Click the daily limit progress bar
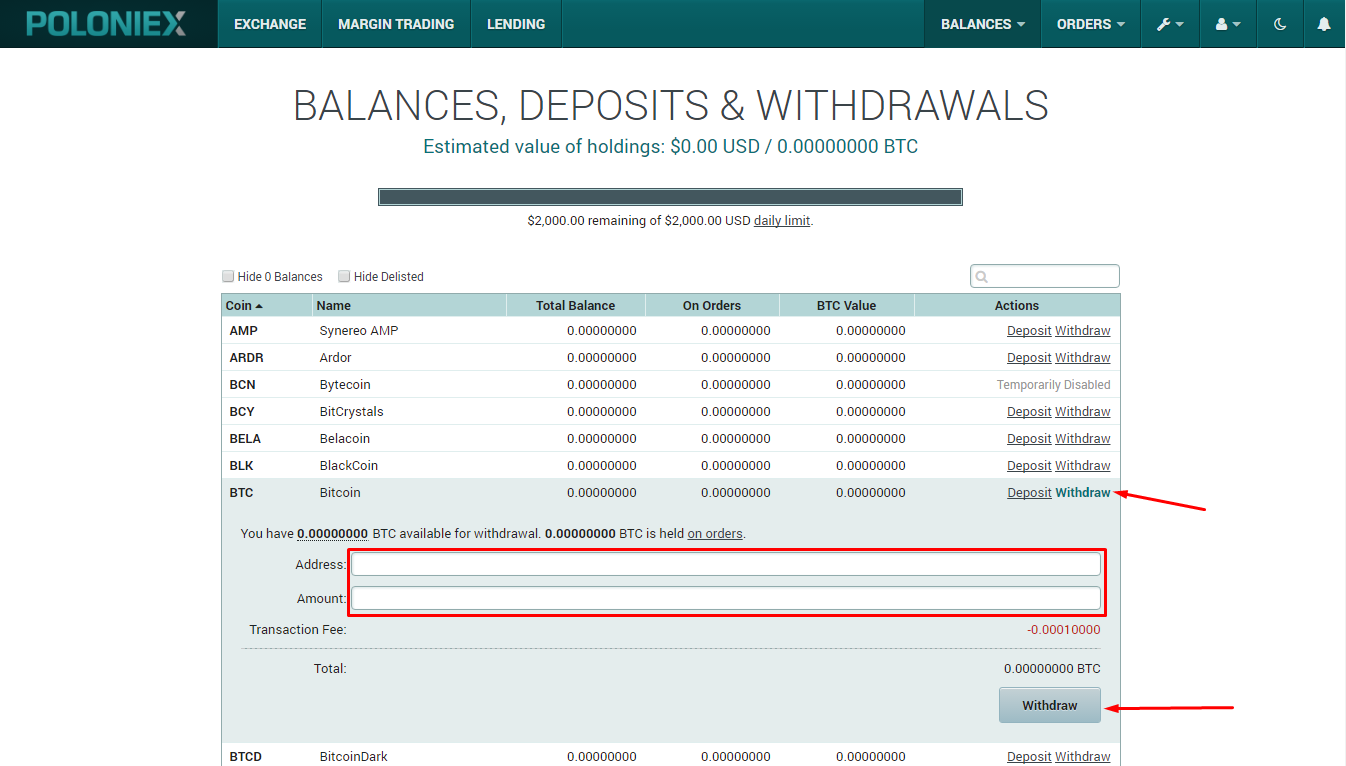The width and height of the screenshot is (1346, 766). (670, 197)
